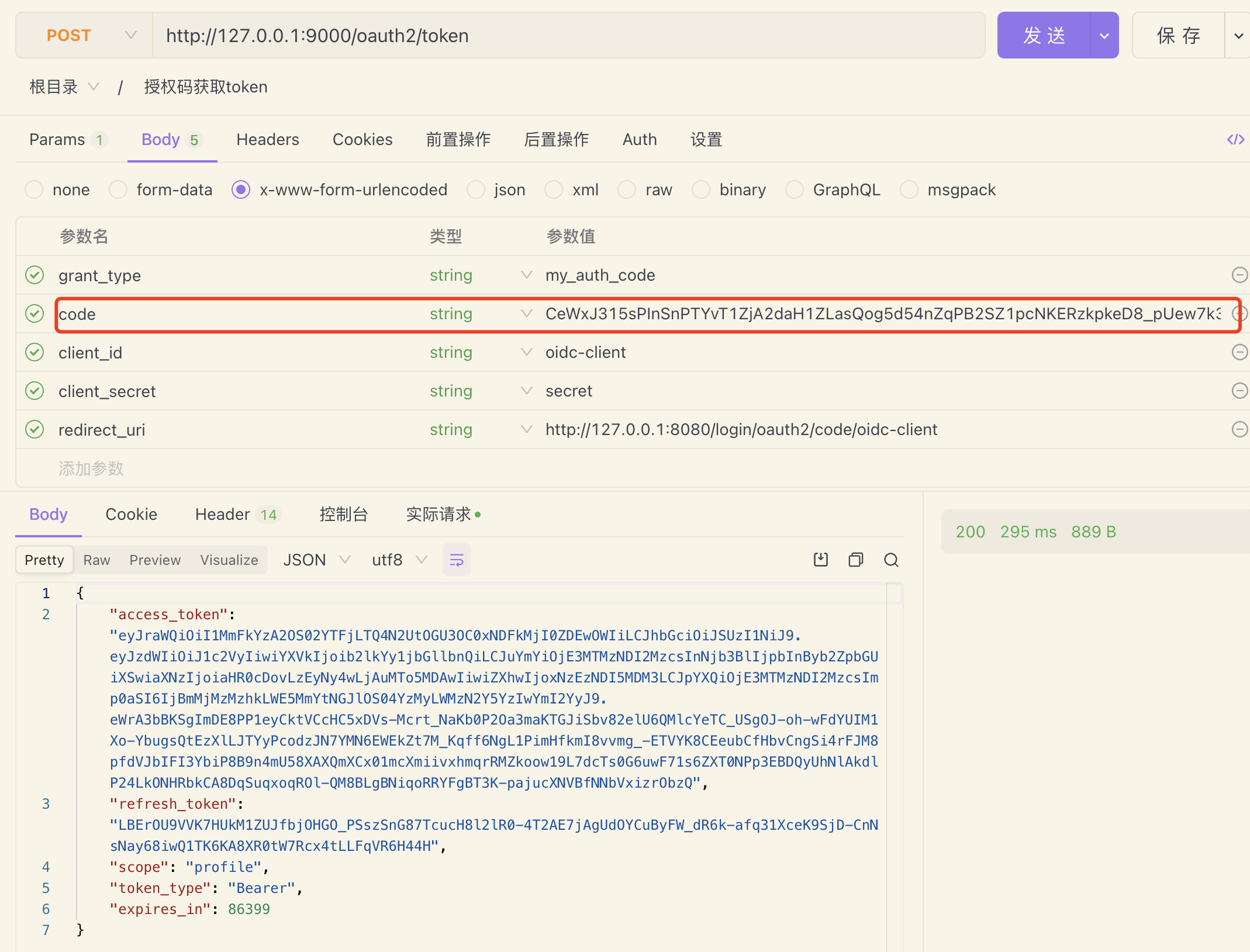Open type dropdown for redirect_uri row
Screen dimensions: 1250x952
tap(526, 429)
